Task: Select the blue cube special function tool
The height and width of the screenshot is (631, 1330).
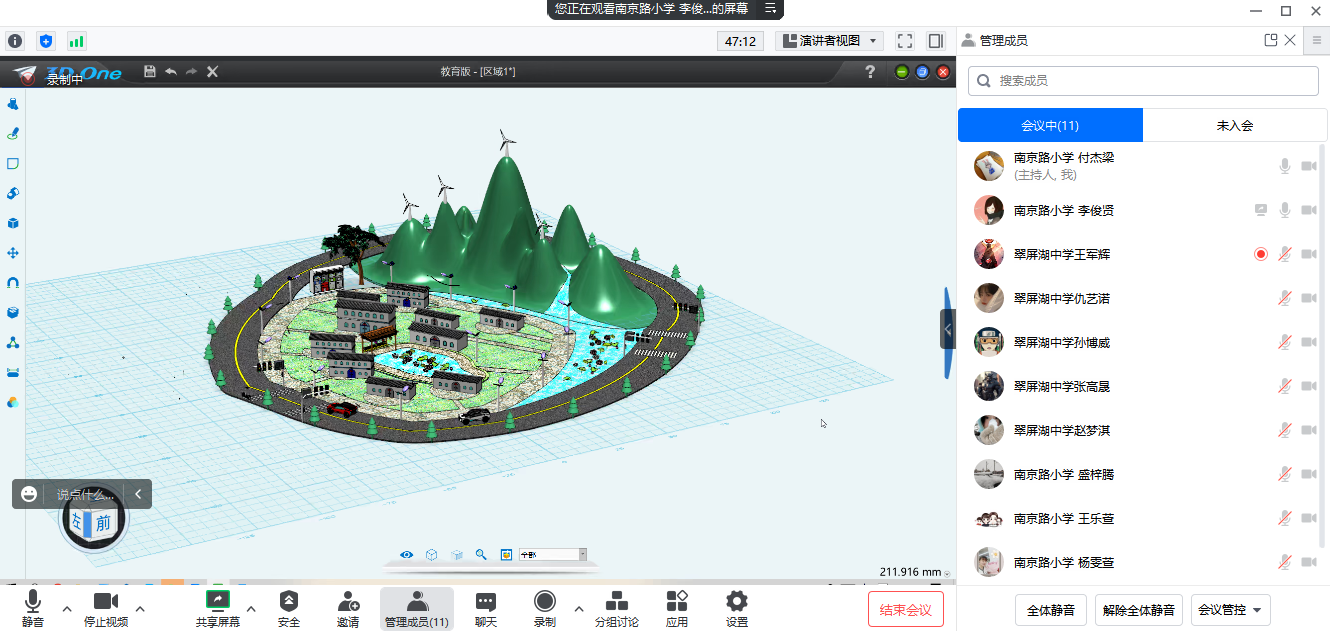Action: [x=13, y=223]
